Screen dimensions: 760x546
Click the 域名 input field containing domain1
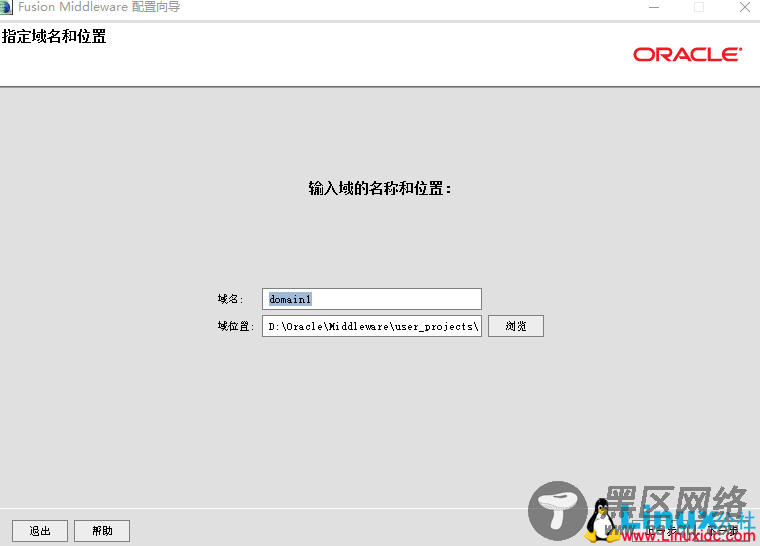pos(372,299)
